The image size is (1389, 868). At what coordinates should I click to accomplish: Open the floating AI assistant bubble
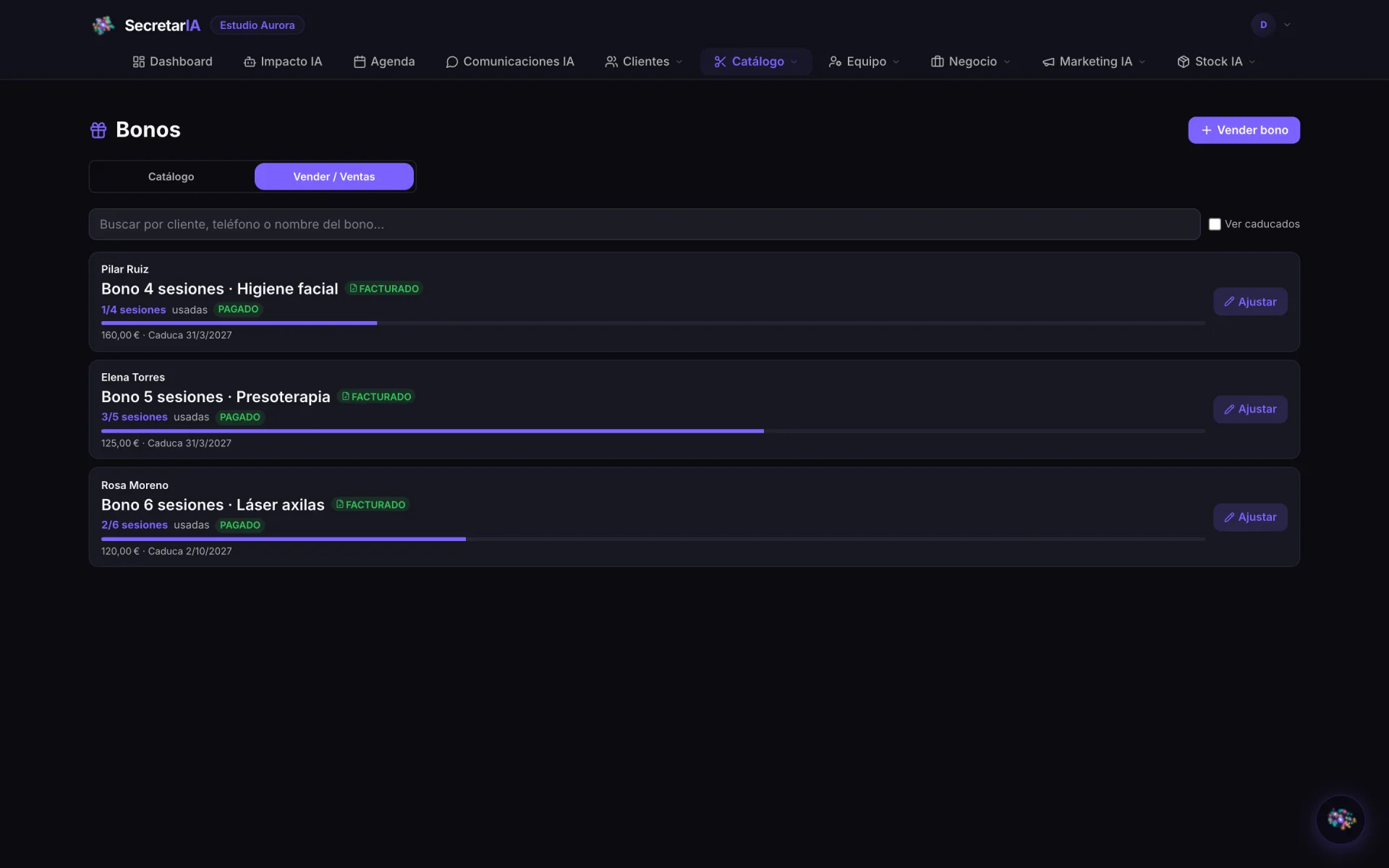click(1341, 820)
